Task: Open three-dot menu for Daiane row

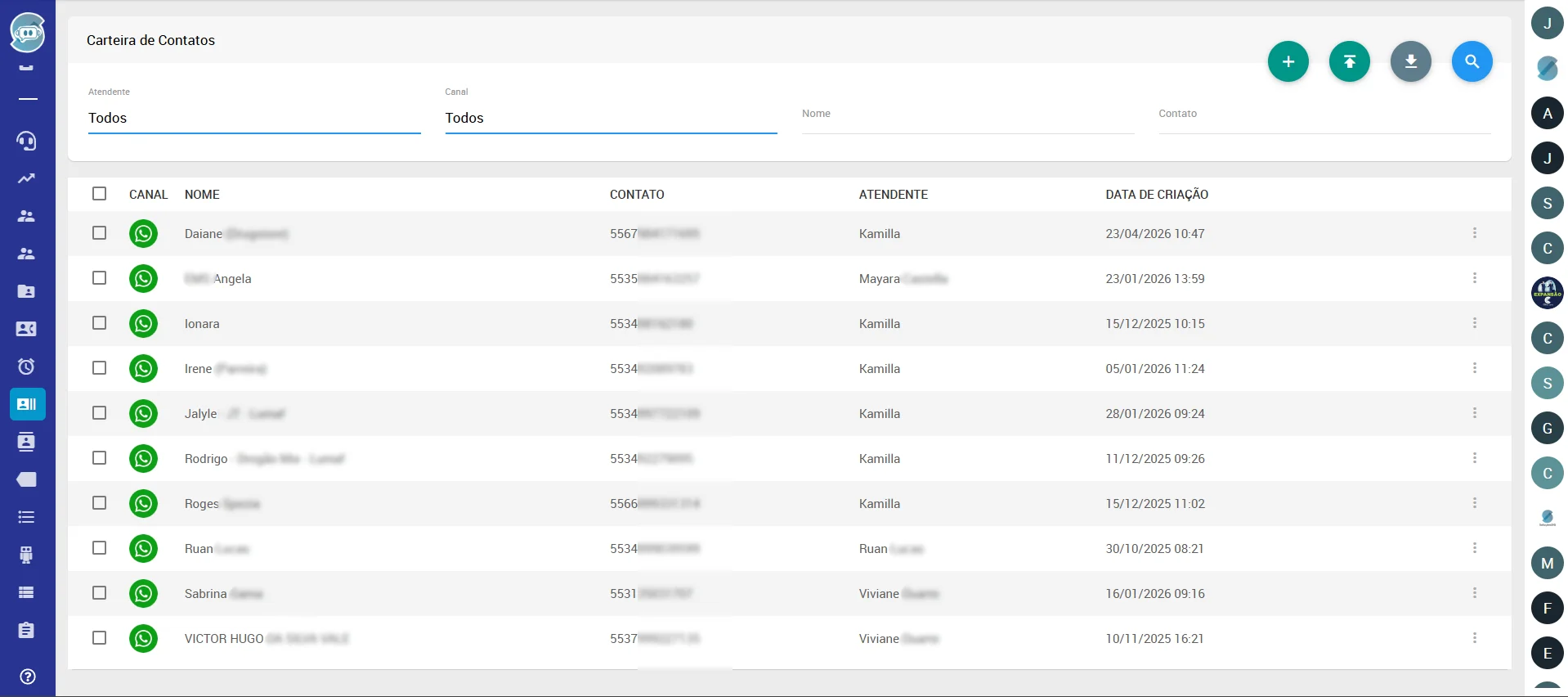Action: [x=1475, y=233]
